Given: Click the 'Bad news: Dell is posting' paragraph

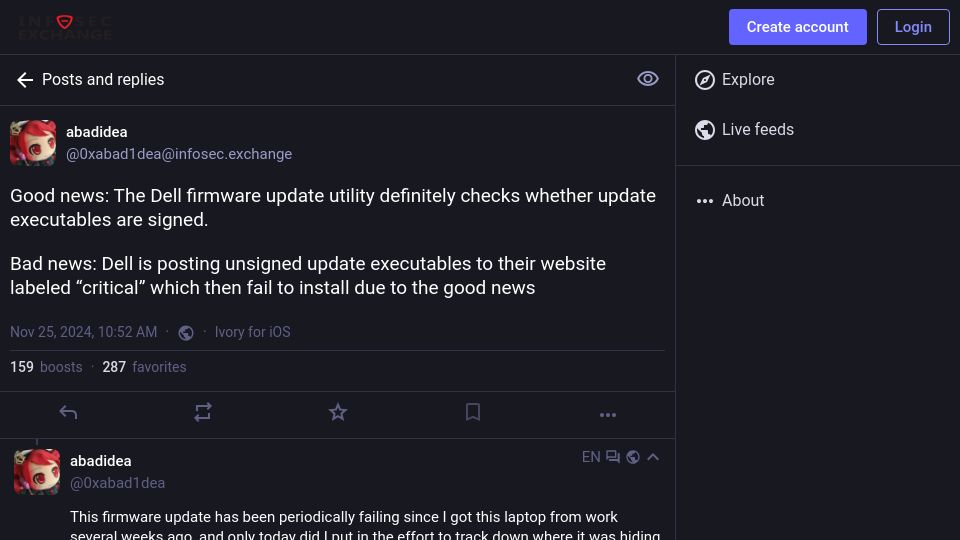Looking at the screenshot, I should pos(308,276).
